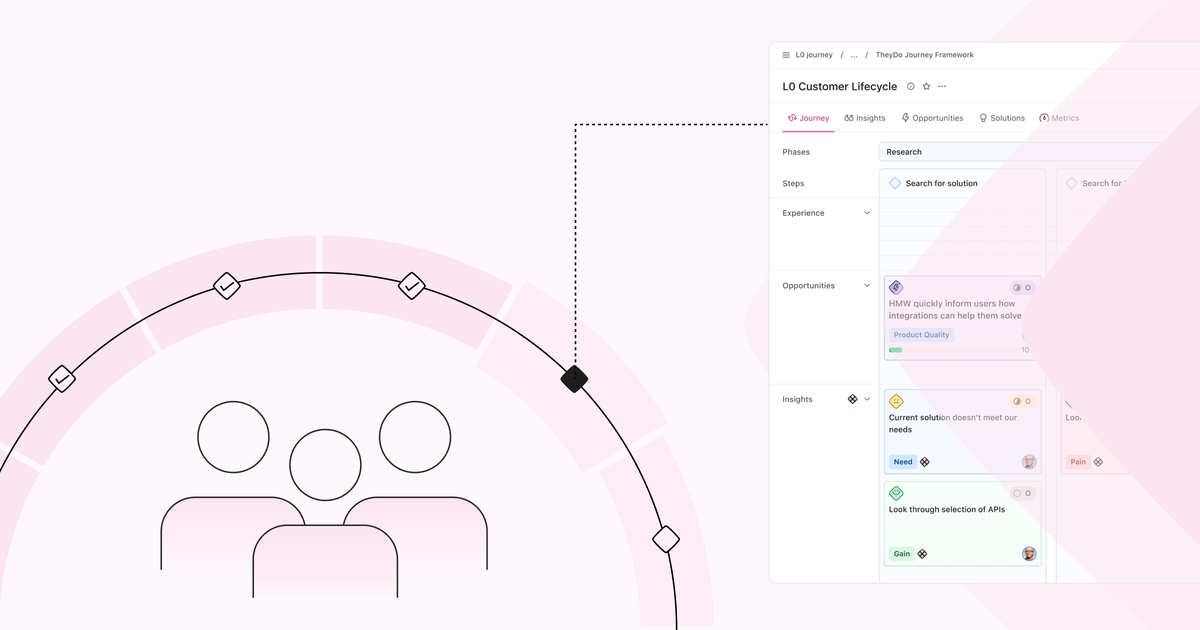The height and width of the screenshot is (630, 1200).
Task: Open the HMW quickly inform users opportunity text
Action: point(955,310)
